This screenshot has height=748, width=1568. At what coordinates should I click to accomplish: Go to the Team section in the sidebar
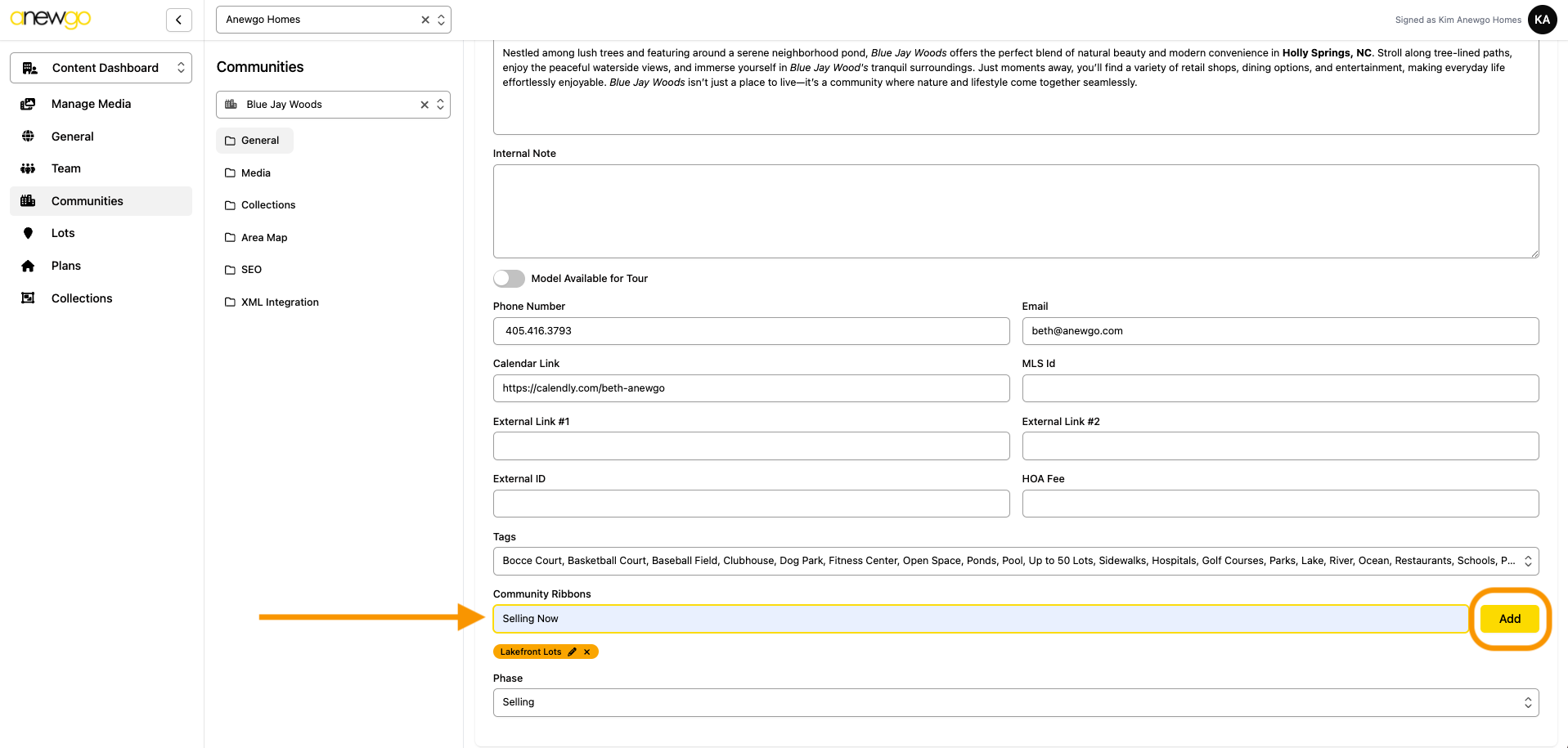pyautogui.click(x=65, y=168)
